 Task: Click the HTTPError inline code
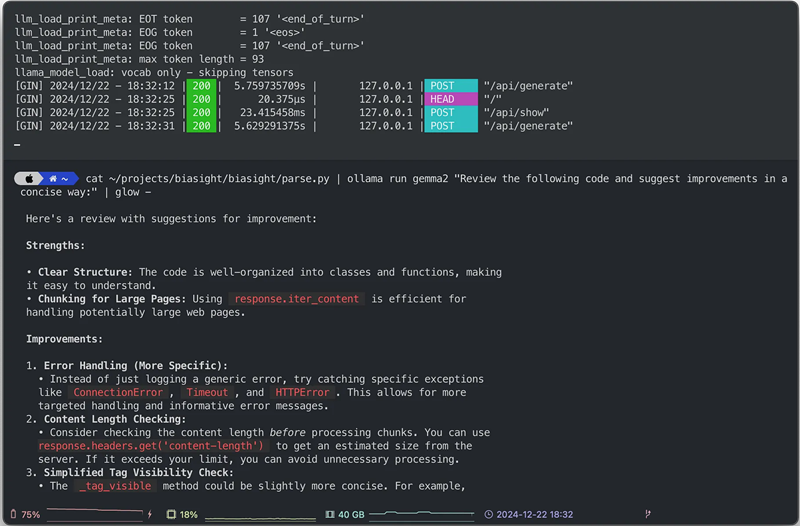click(302, 392)
